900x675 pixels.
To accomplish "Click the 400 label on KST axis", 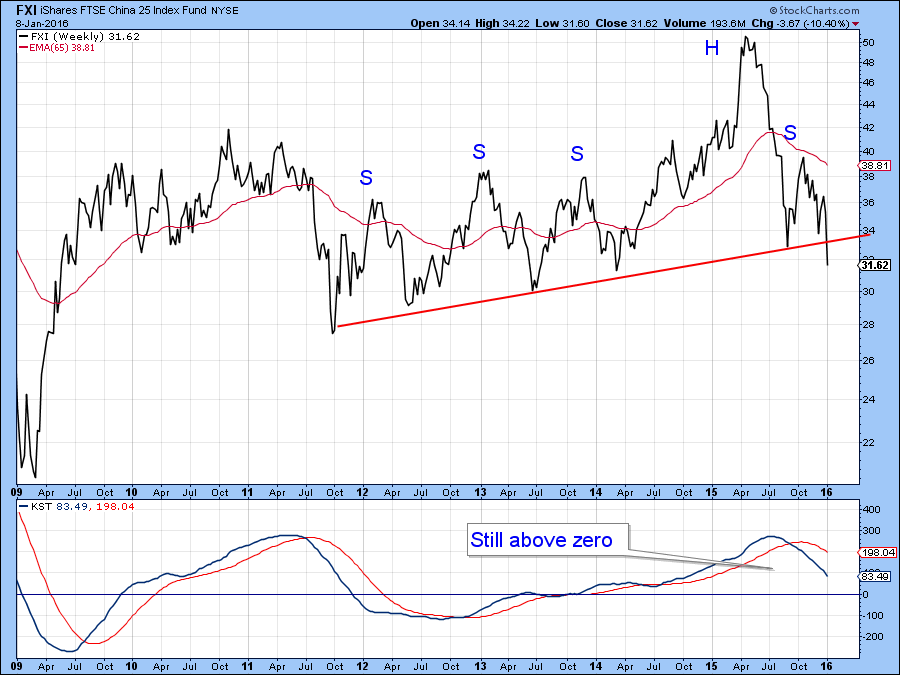I will coord(871,510).
